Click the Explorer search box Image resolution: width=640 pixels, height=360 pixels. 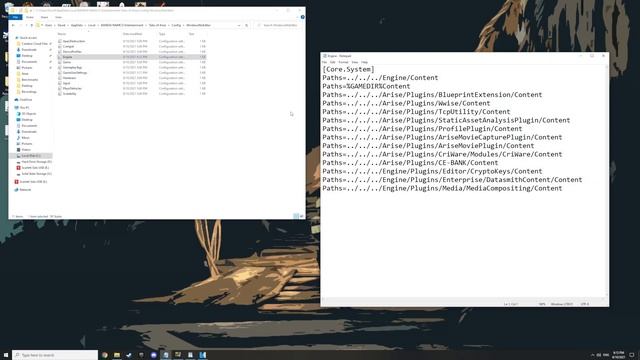279,25
